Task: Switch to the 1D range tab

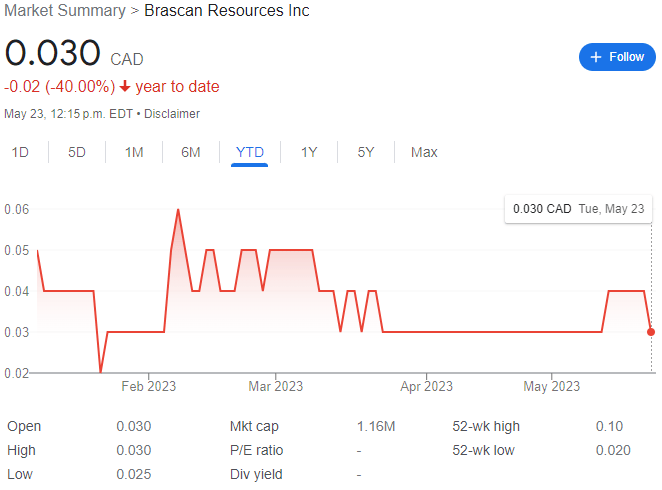Action: point(20,152)
